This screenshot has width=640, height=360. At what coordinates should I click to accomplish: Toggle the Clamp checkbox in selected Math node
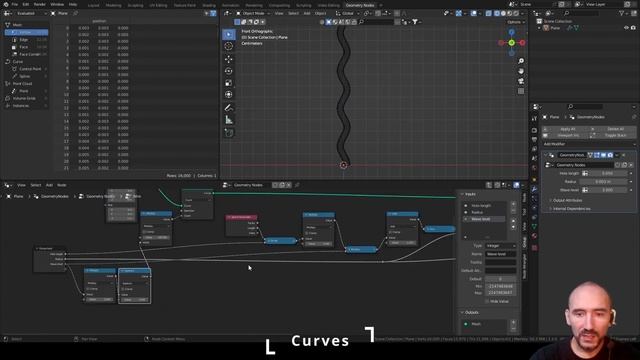pos(123,289)
